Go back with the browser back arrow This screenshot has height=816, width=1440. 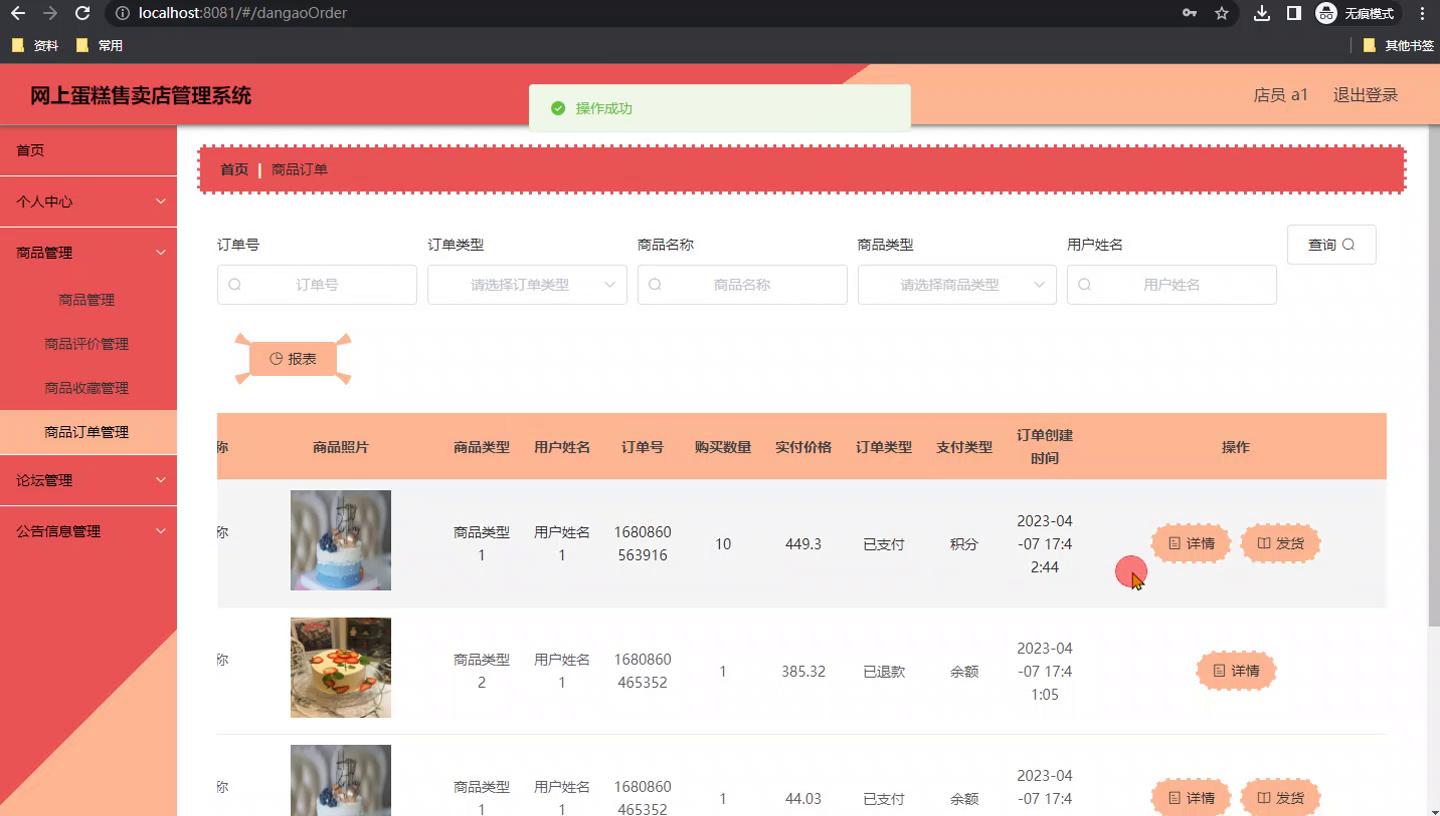18,14
